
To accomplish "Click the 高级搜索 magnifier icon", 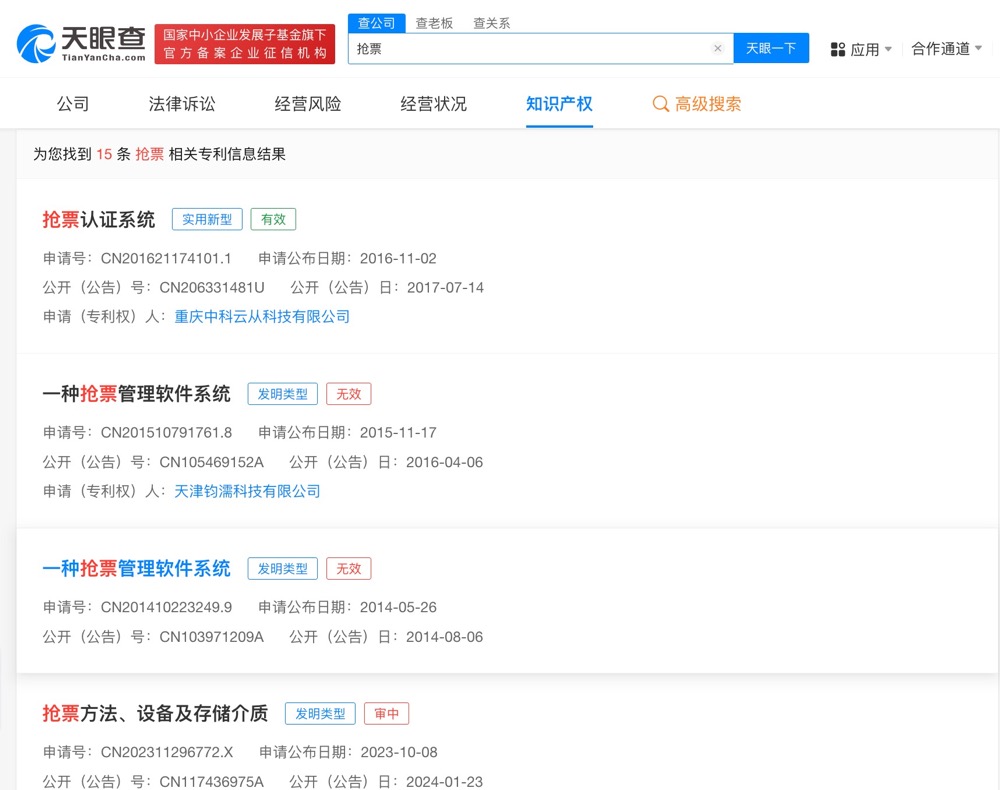I will pos(660,104).
